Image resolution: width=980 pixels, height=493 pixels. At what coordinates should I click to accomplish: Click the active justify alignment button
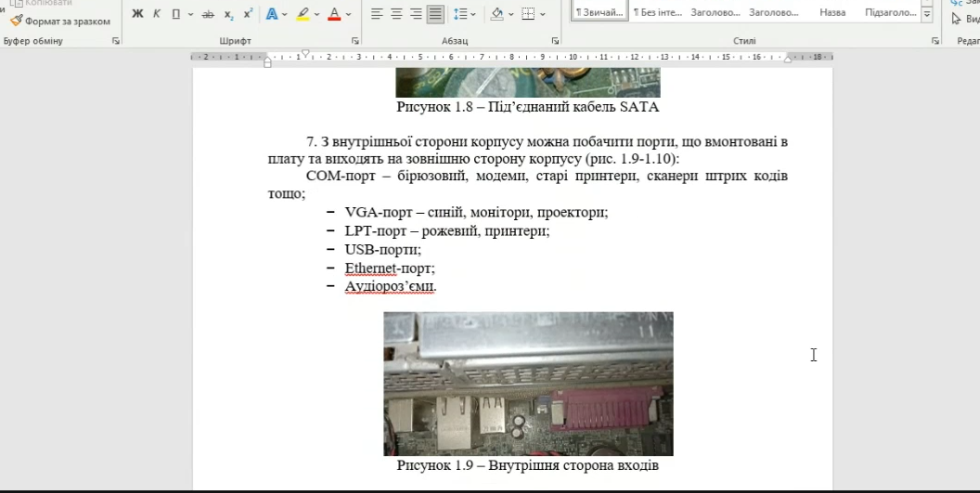tap(436, 14)
